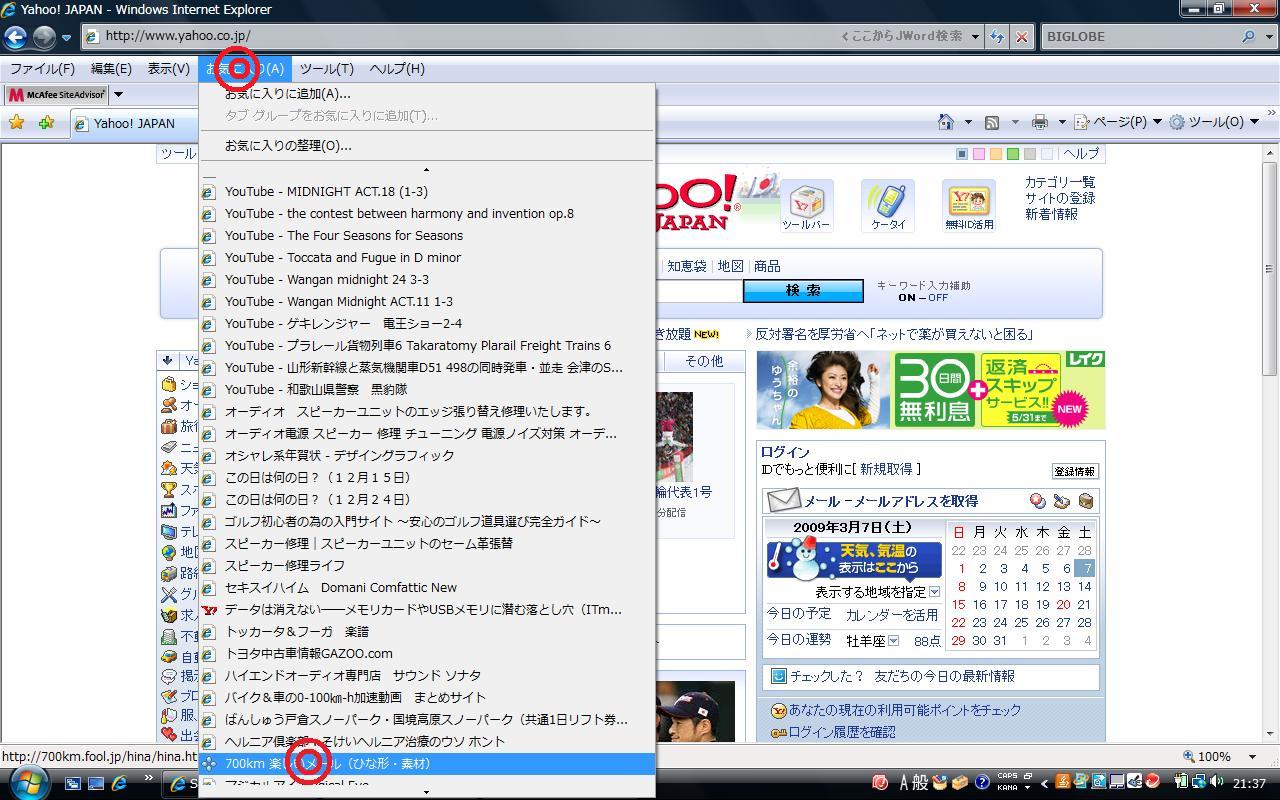This screenshot has height=800, width=1280.
Task: Open the RSS feeds icon
Action: tap(992, 122)
